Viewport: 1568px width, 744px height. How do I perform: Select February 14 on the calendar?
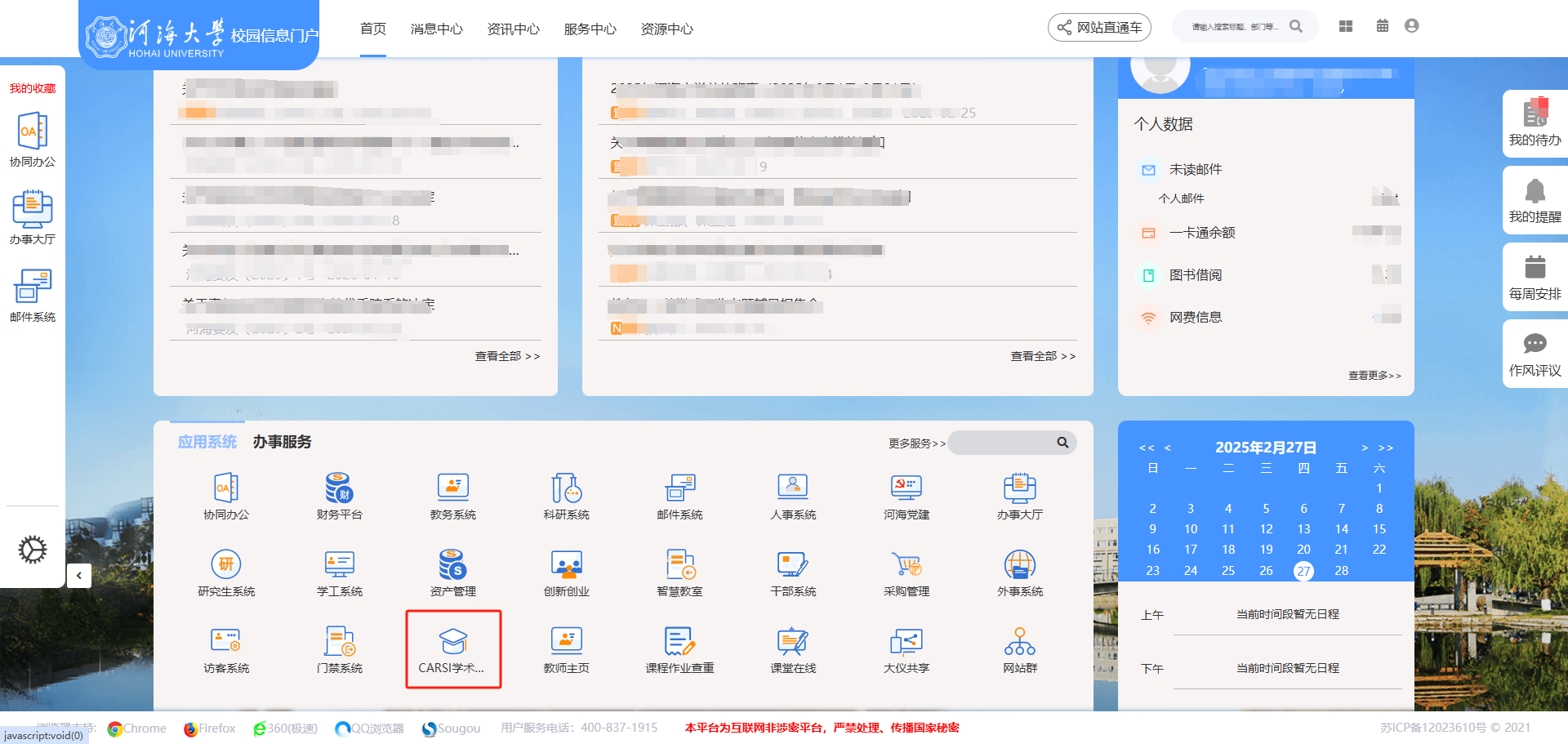coord(1341,529)
